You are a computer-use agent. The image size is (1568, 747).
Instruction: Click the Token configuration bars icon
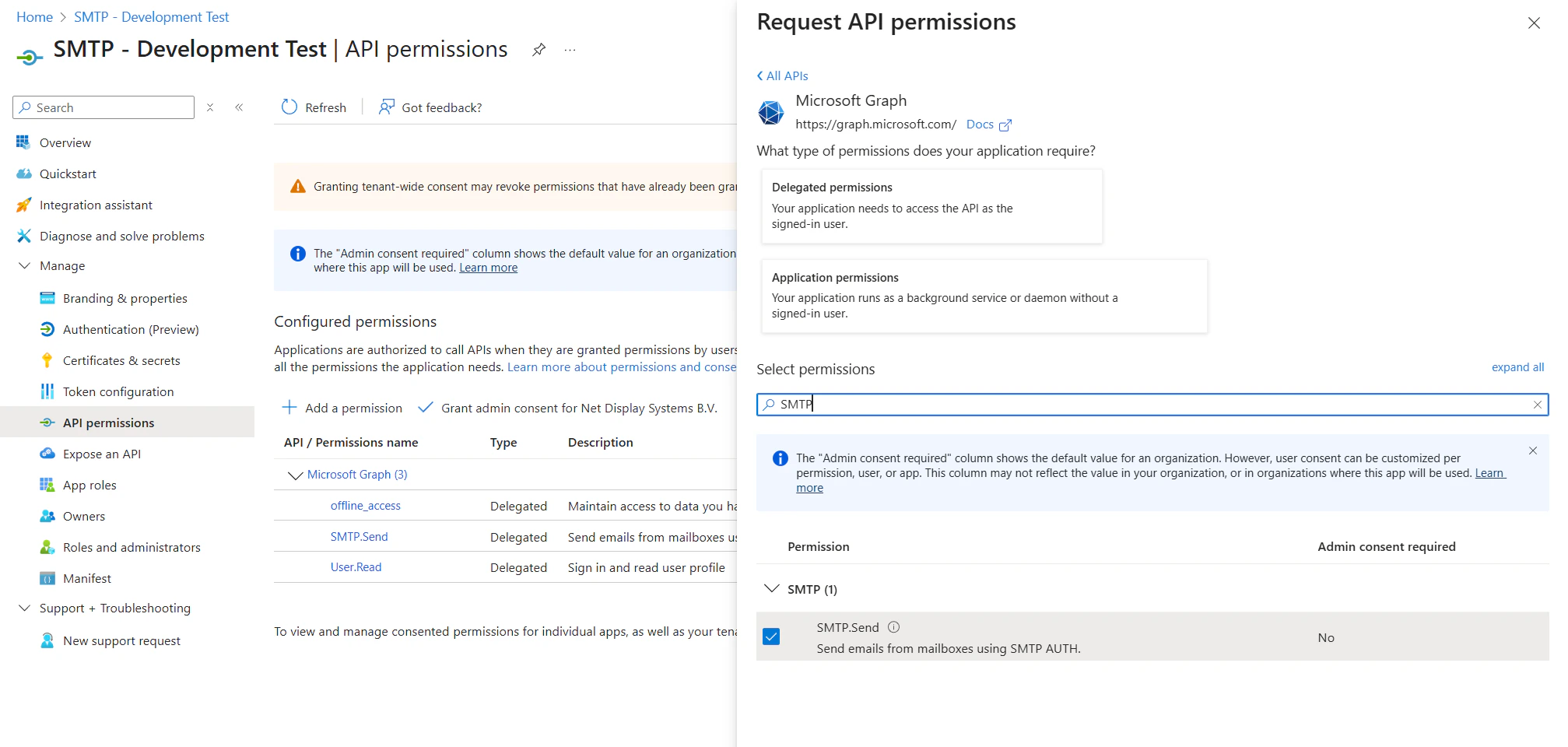pyautogui.click(x=47, y=391)
